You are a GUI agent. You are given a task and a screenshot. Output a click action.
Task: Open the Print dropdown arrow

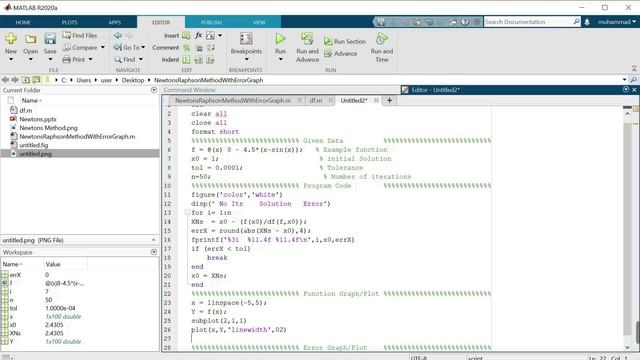(90, 60)
